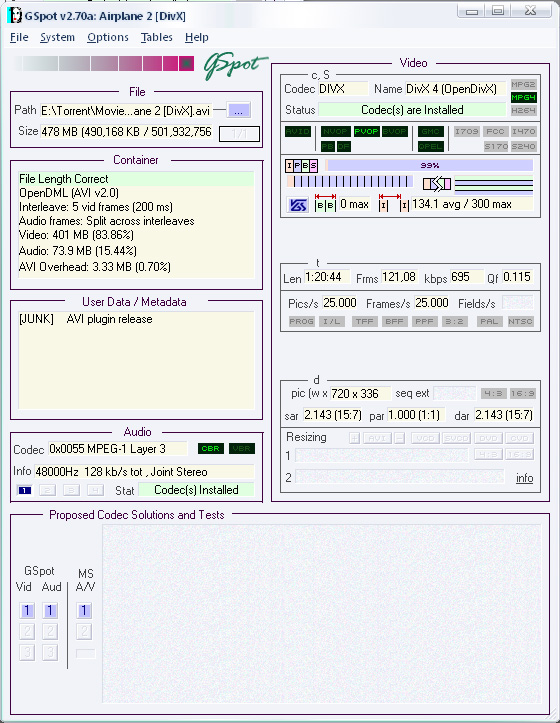This screenshot has width=560, height=723.
Task: Select audio stream 1 button
Action: (x=24, y=490)
